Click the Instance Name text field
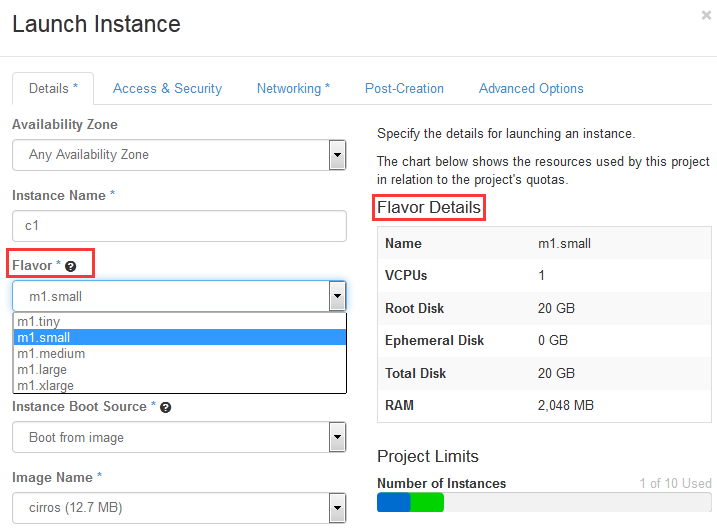The image size is (717, 529). (179, 226)
